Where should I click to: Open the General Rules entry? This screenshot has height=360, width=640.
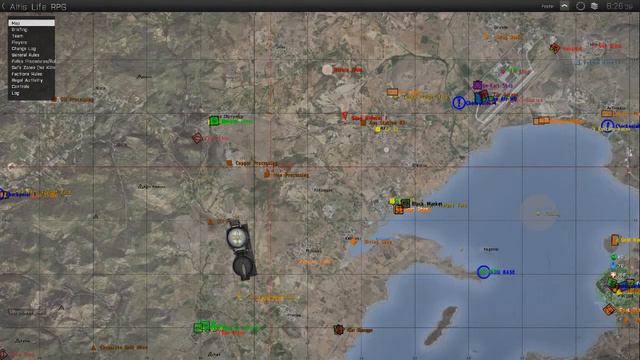[31, 55]
